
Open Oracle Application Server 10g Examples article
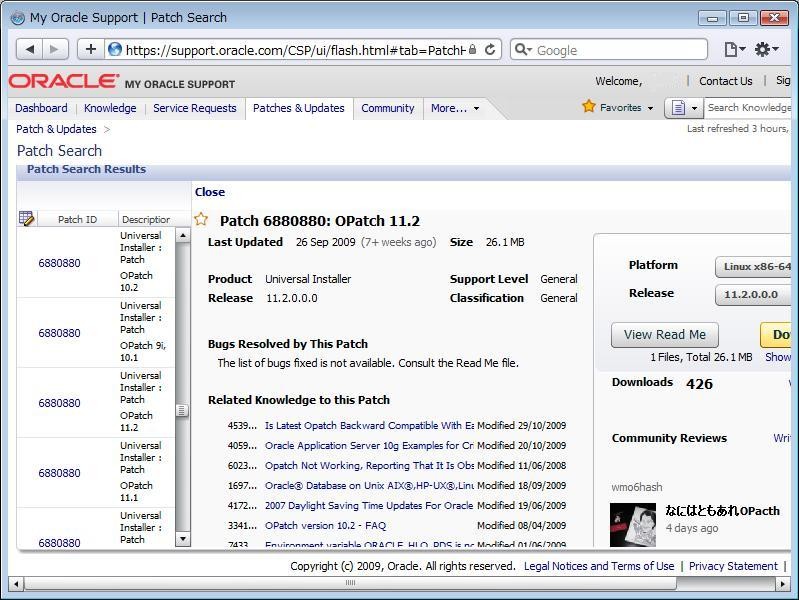pos(369,446)
